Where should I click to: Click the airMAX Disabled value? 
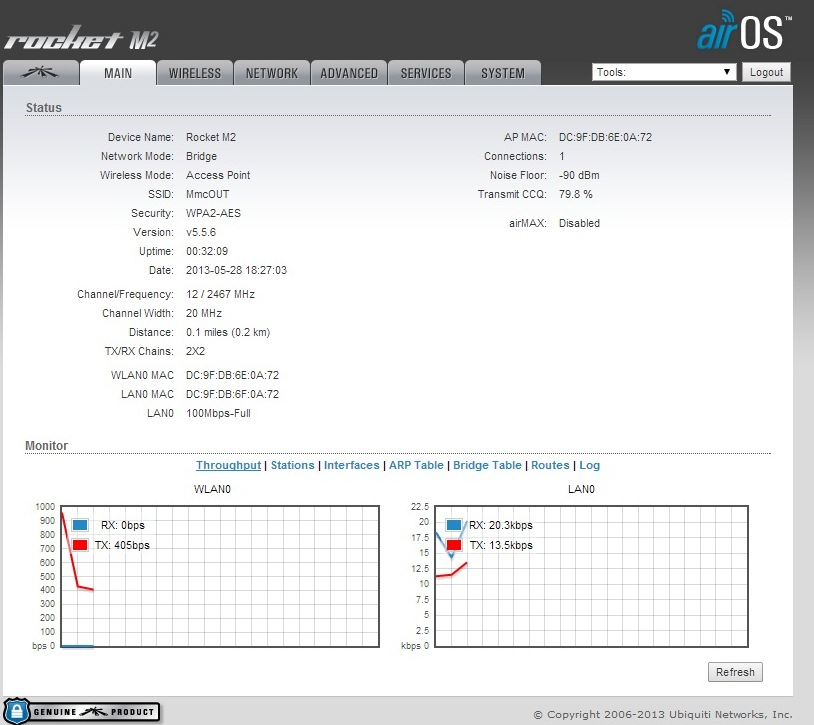coord(579,223)
